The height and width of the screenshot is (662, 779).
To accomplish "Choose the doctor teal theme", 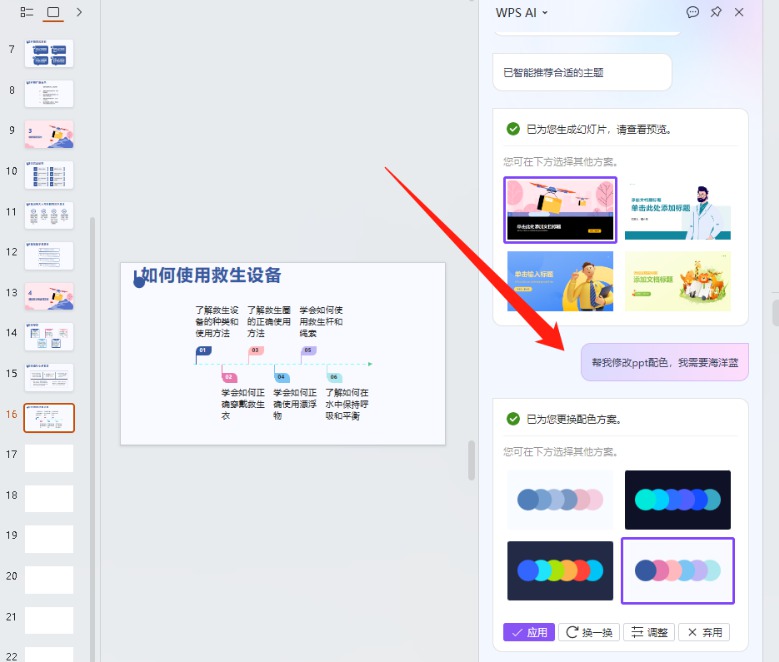I will [678, 211].
